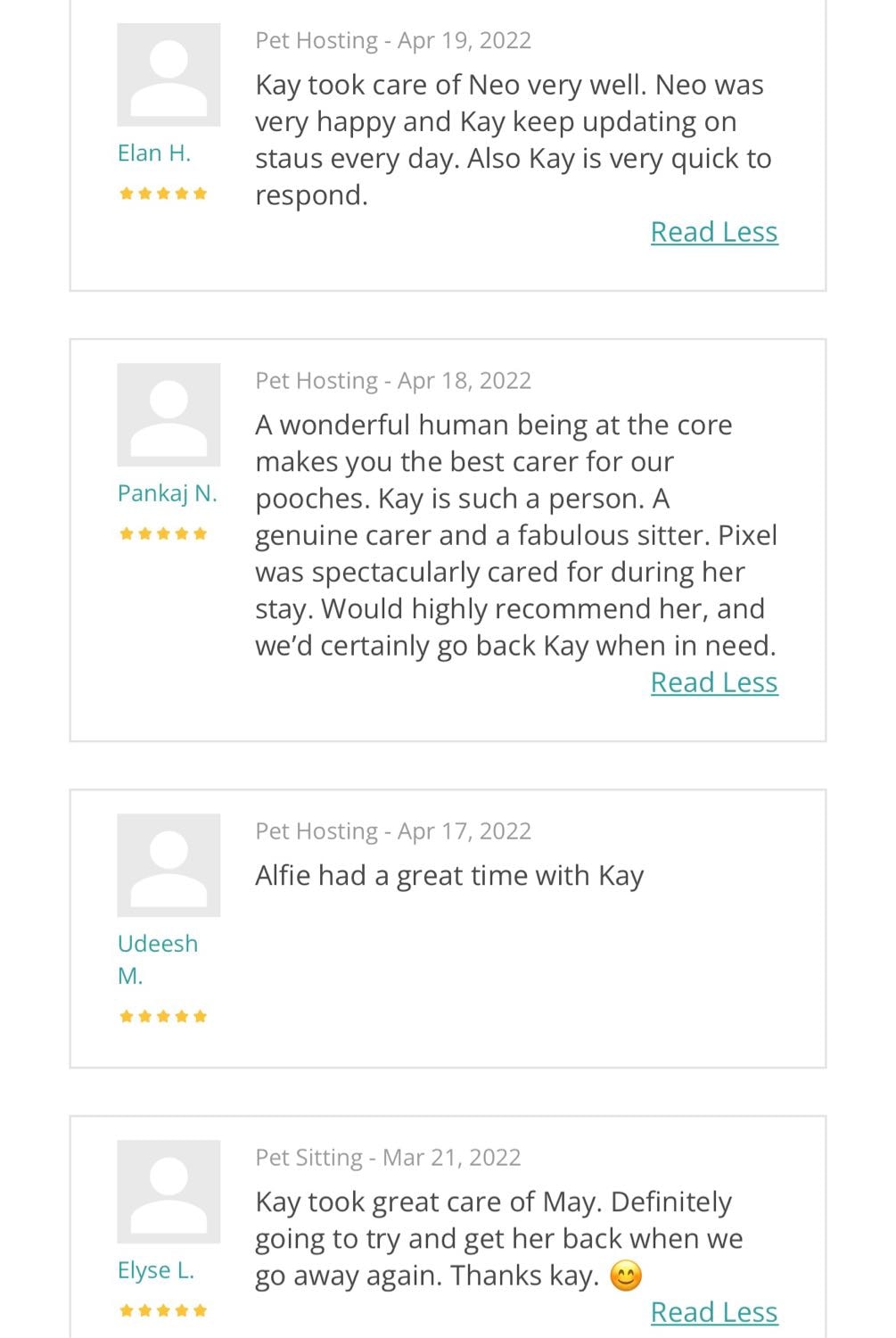Click Udeesh M.'s avatar placeholder icon
Image resolution: width=896 pixels, height=1338 pixels.
[x=169, y=865]
